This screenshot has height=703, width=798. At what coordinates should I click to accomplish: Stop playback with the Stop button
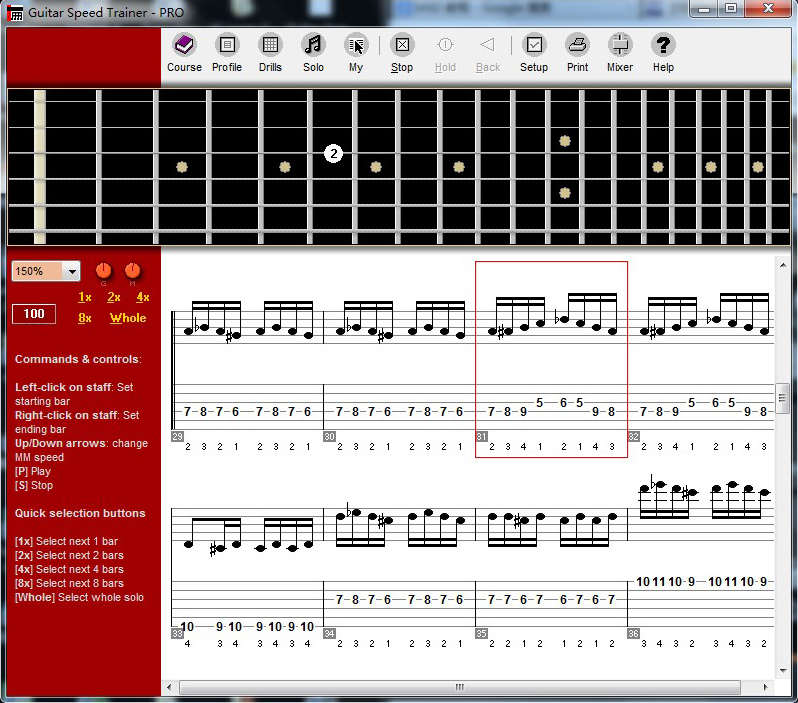[402, 53]
